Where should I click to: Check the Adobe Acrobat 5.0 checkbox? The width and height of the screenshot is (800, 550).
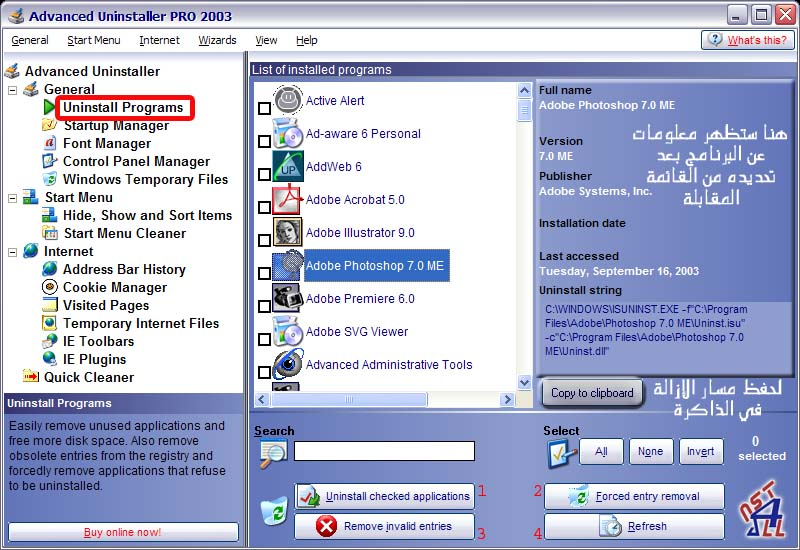(x=264, y=207)
